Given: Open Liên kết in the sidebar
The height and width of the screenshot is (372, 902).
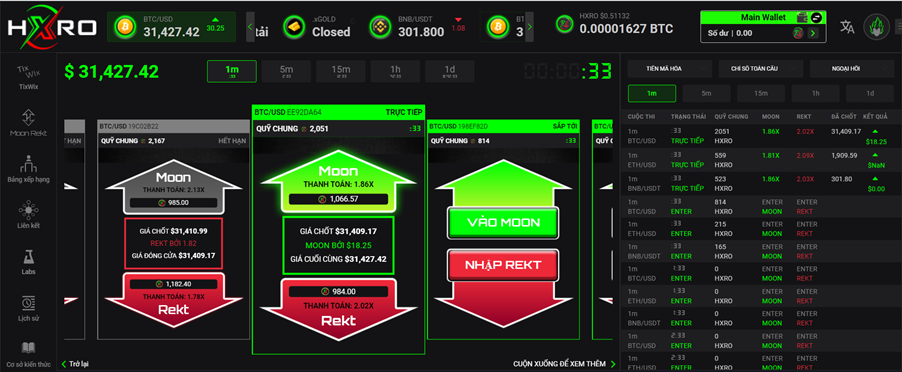Looking at the screenshot, I should tap(28, 215).
